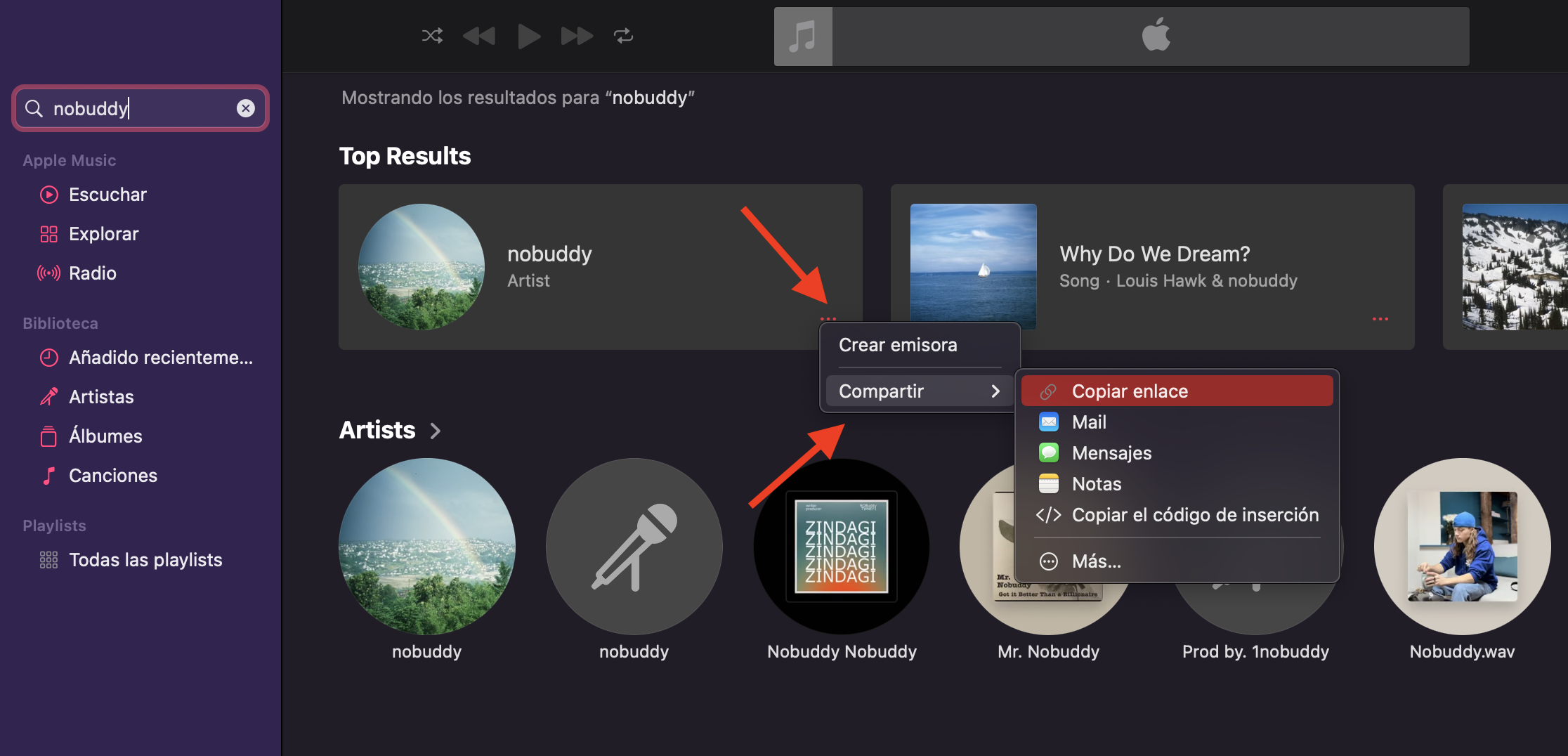Click the album stack icon beside Álbumes
Image resolution: width=1568 pixels, height=756 pixels.
click(48, 436)
